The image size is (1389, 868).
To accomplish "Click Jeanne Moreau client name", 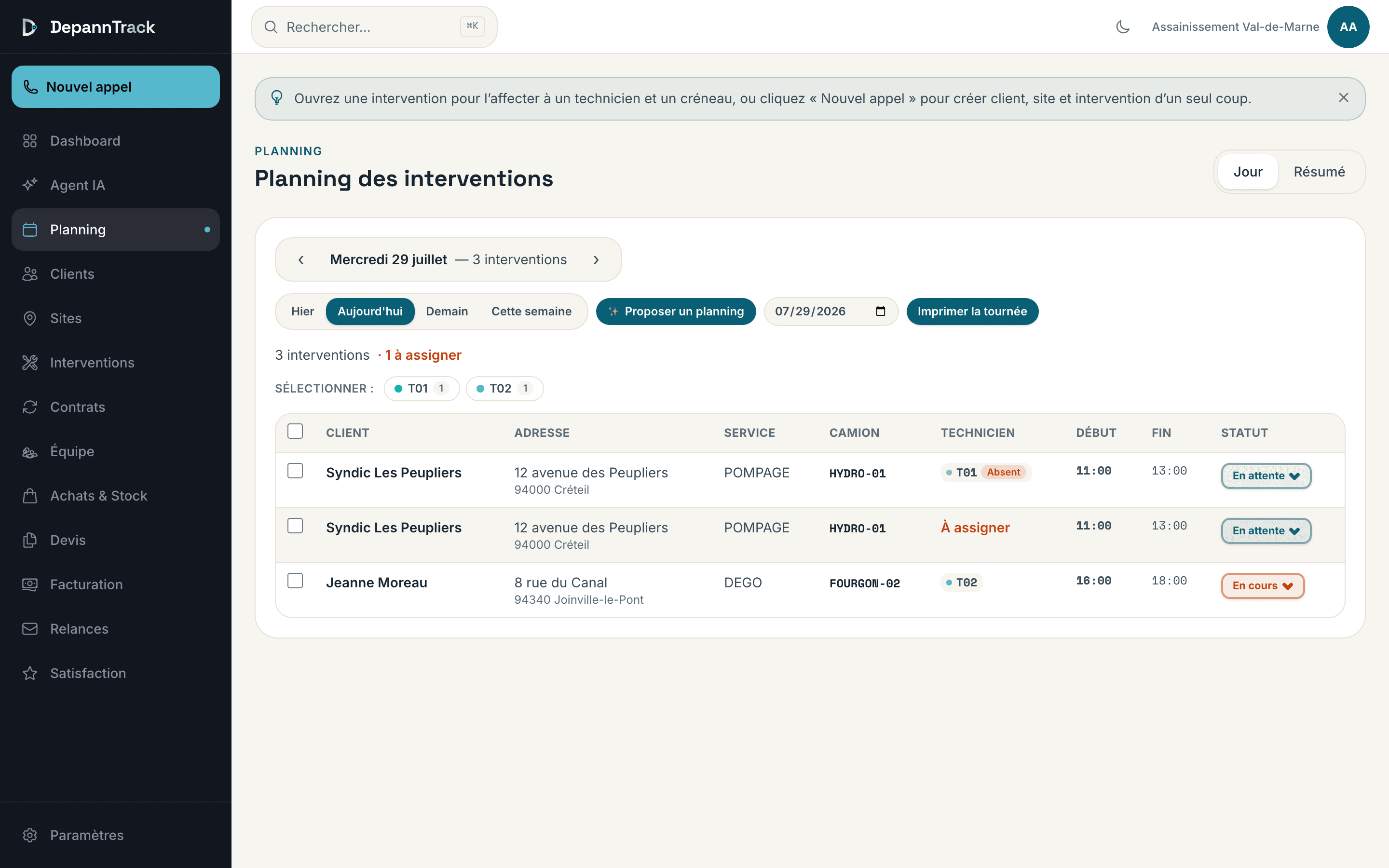I will pyautogui.click(x=377, y=583).
